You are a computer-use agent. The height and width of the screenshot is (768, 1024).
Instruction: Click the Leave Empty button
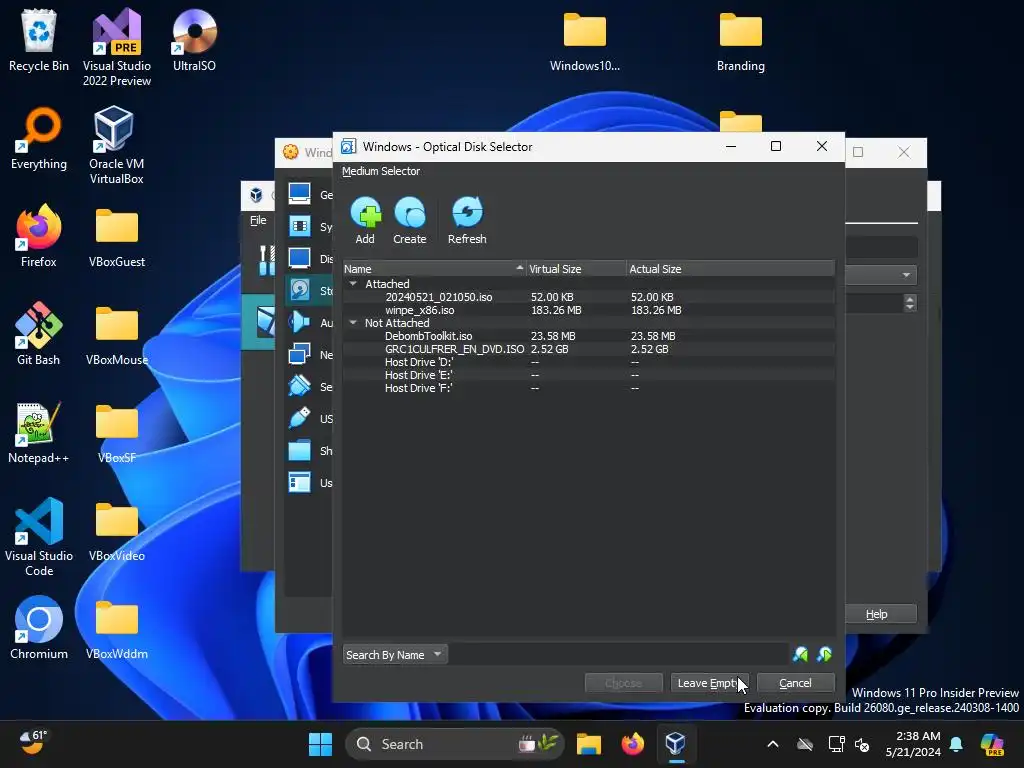(x=709, y=683)
